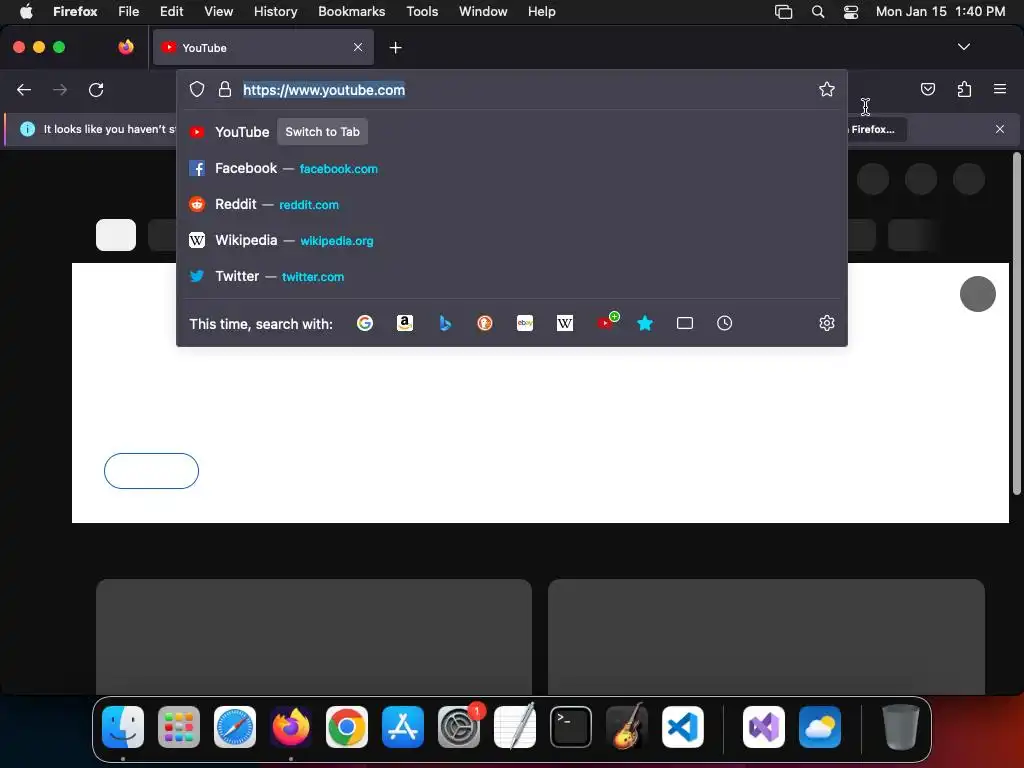Open App Store from the Dock
This screenshot has height=768, width=1024.
pyautogui.click(x=403, y=727)
